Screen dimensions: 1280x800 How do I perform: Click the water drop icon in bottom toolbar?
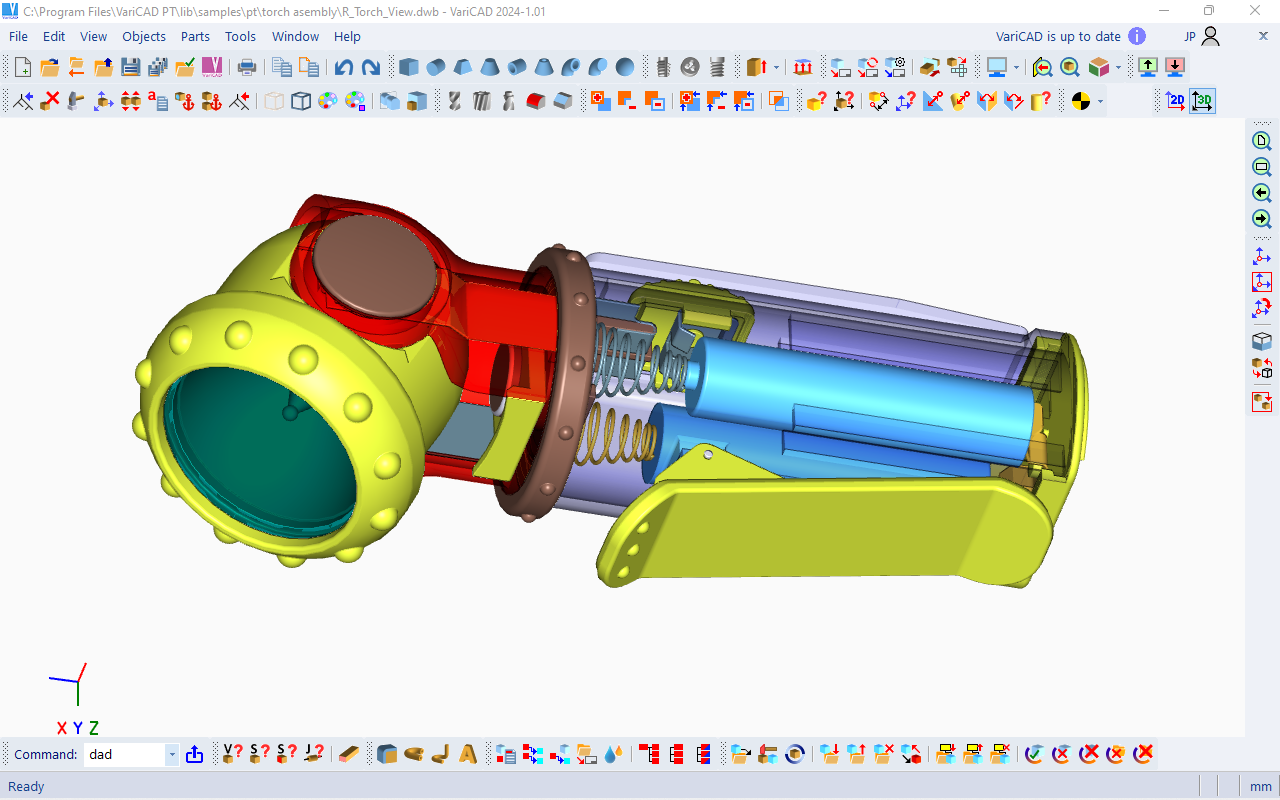click(x=614, y=754)
